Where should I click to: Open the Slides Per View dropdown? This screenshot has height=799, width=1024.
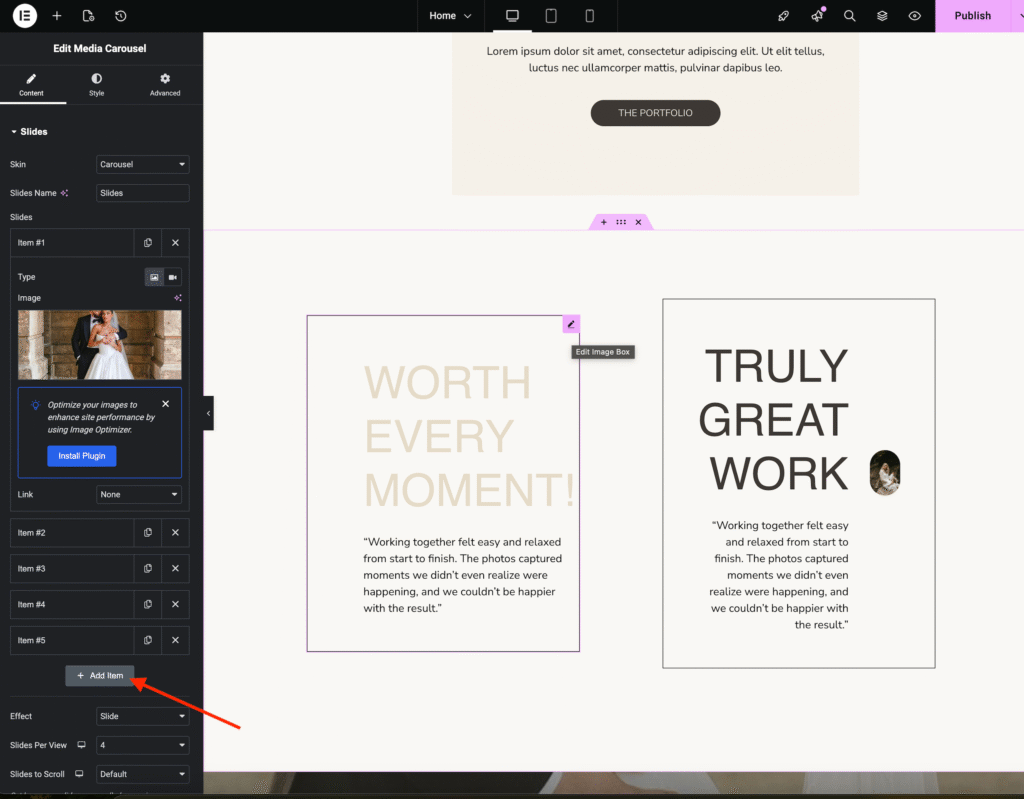point(142,745)
